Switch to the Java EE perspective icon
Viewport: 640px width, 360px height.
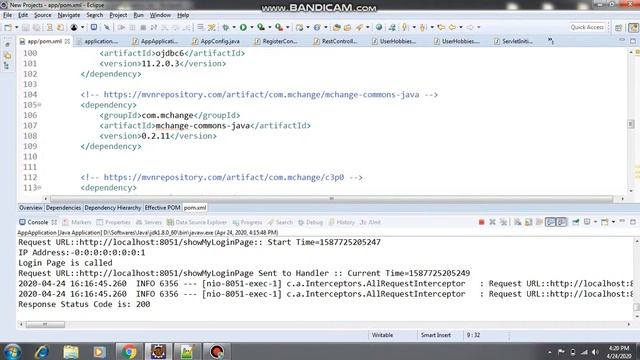(x=633, y=27)
